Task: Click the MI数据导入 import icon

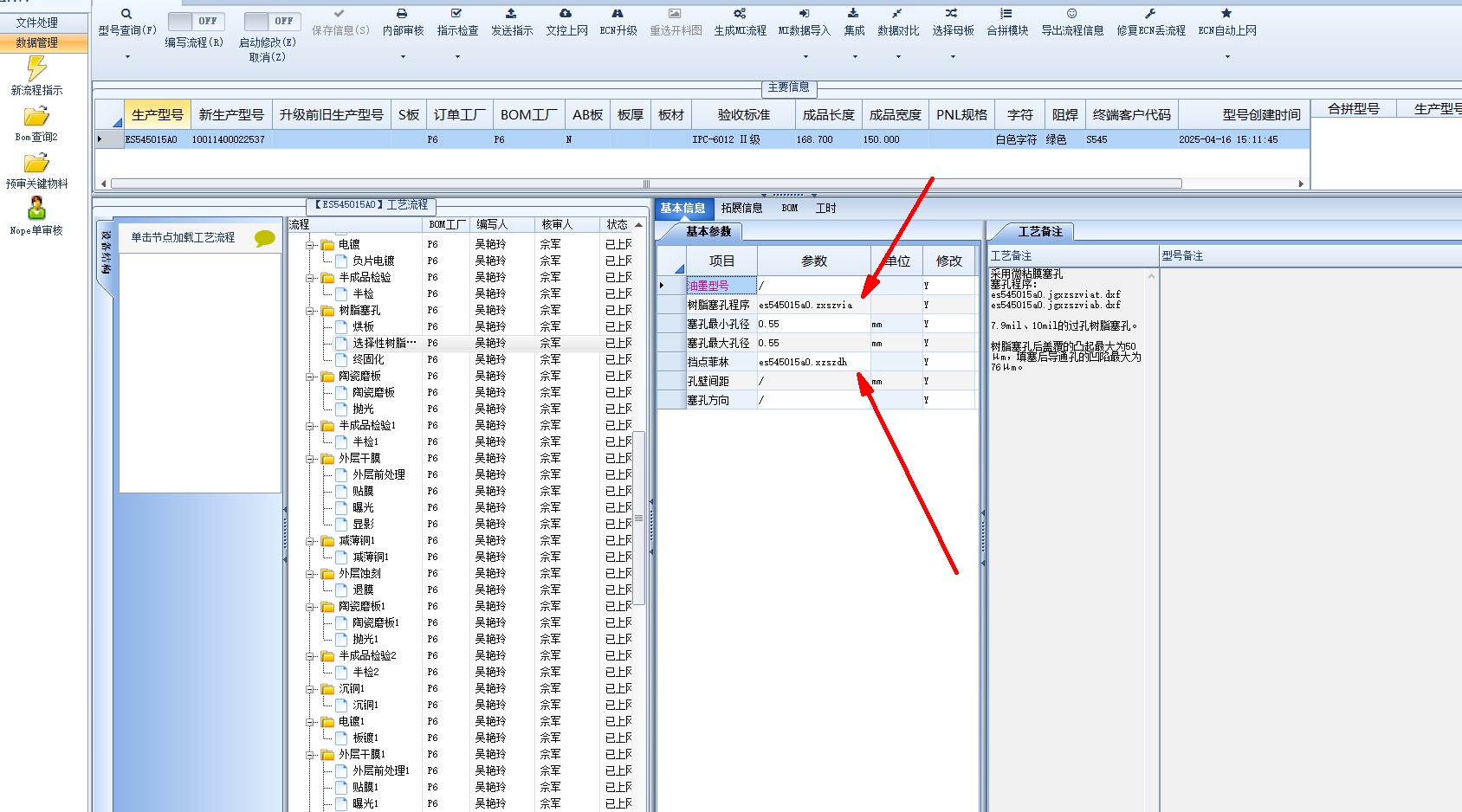Action: click(804, 14)
